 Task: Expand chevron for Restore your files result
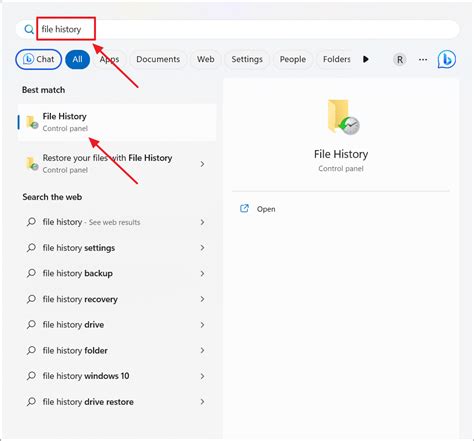coord(202,164)
